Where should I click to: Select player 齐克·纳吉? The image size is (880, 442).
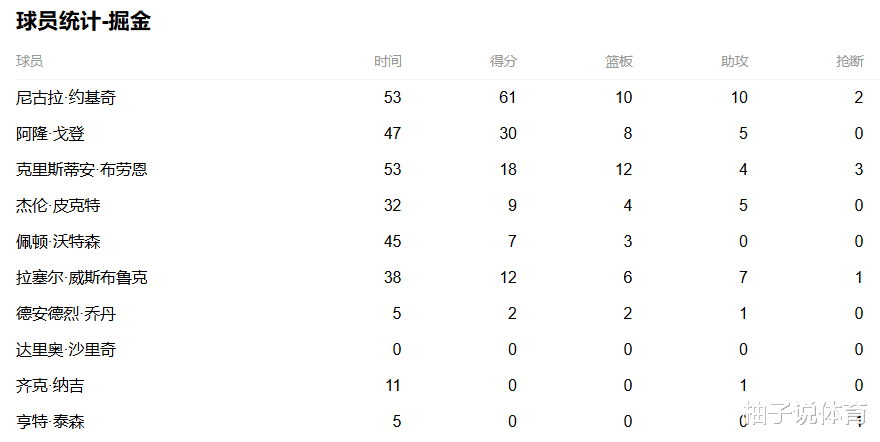(x=51, y=386)
